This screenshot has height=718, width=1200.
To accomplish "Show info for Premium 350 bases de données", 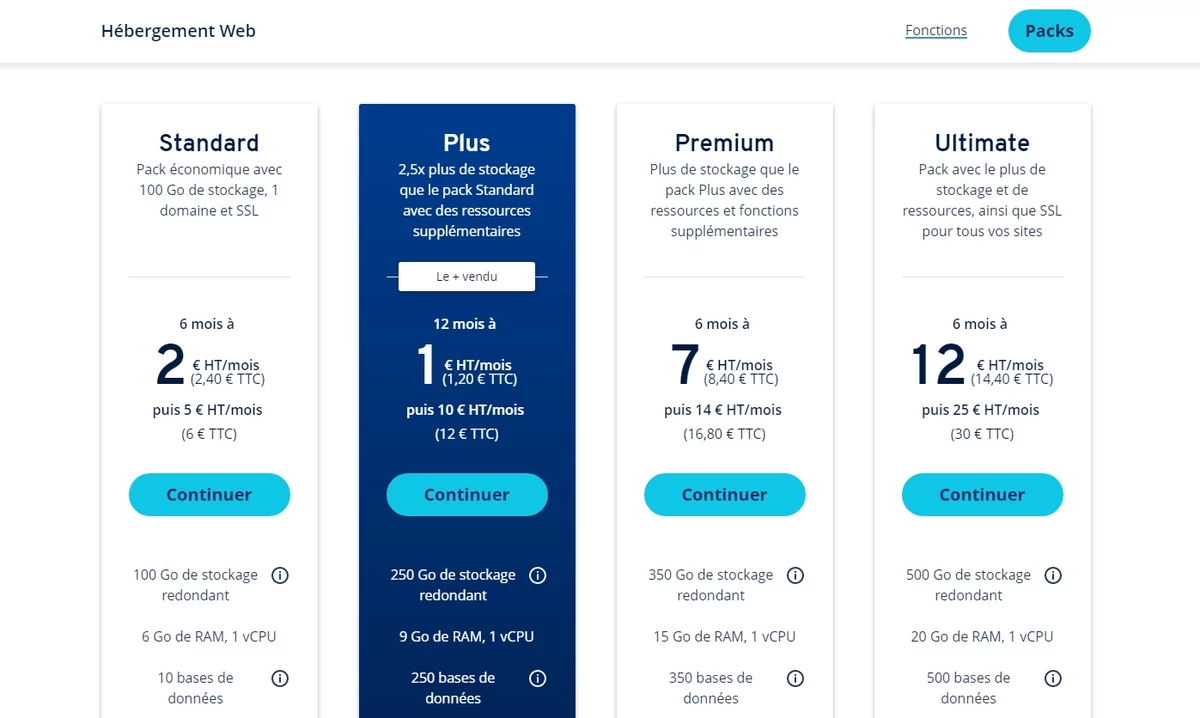I will coord(795,678).
